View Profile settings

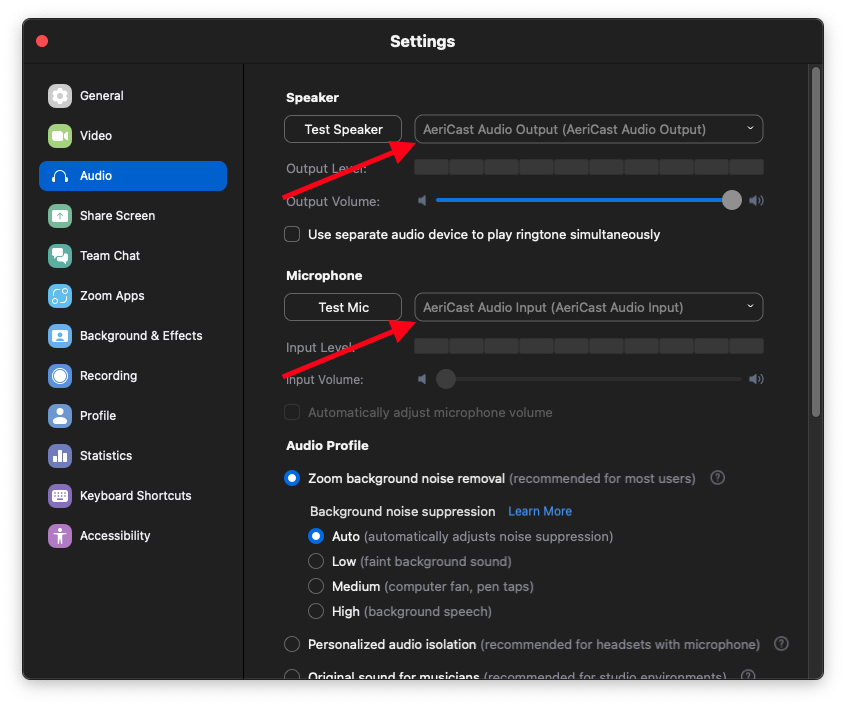click(133, 416)
